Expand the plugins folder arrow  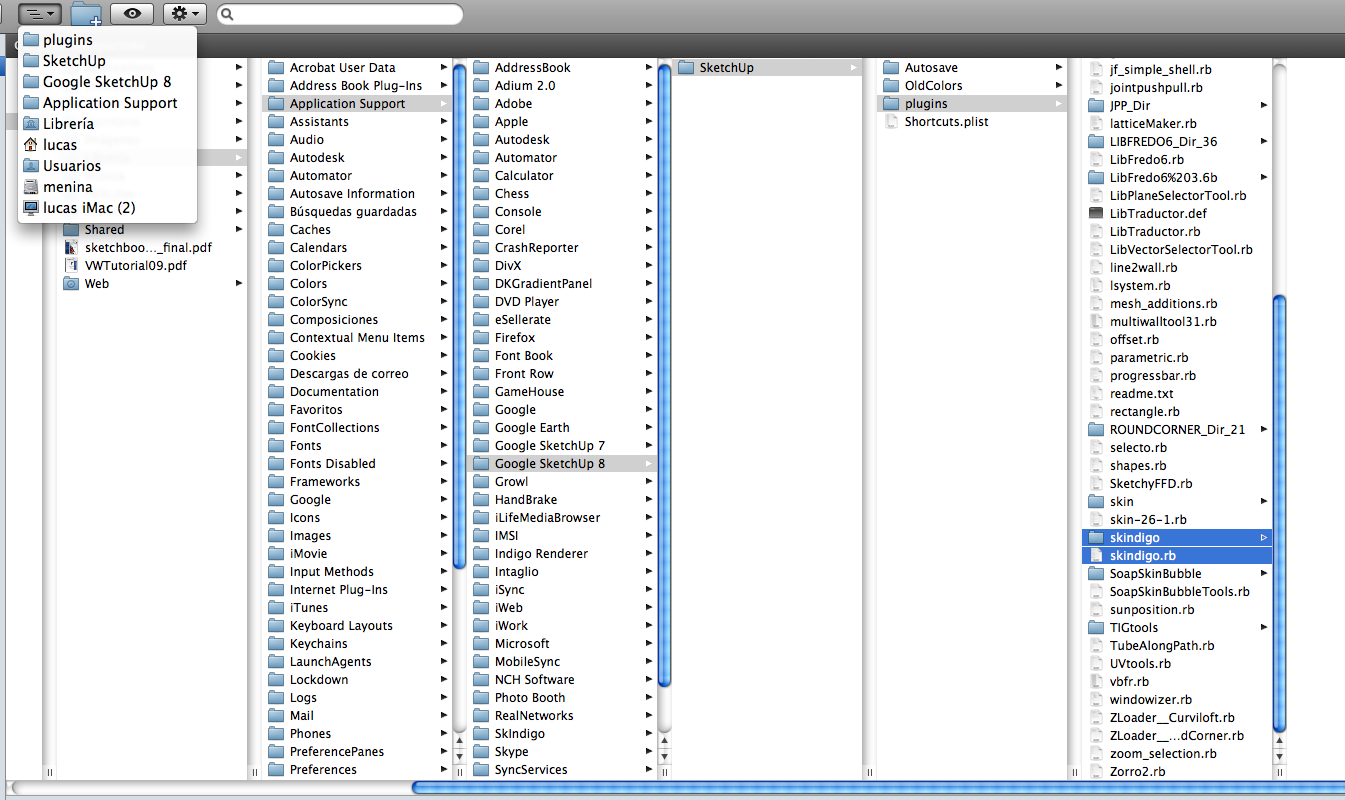[x=1059, y=104]
